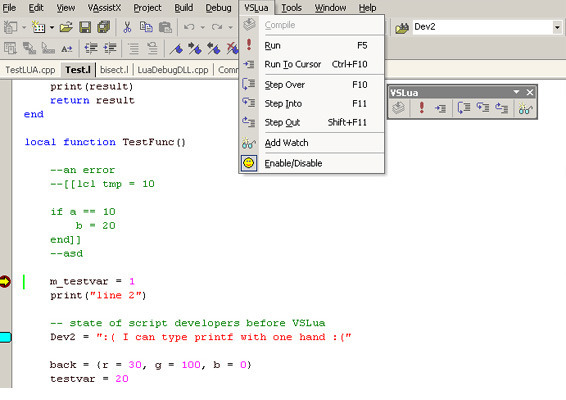Click the code line 'm_testvar = 1'
The height and width of the screenshot is (400, 566).
tap(92, 281)
